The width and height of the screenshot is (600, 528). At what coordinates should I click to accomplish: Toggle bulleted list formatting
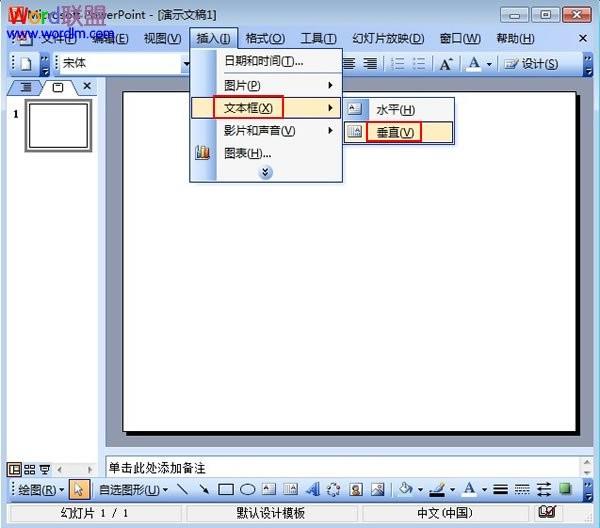[x=419, y=64]
